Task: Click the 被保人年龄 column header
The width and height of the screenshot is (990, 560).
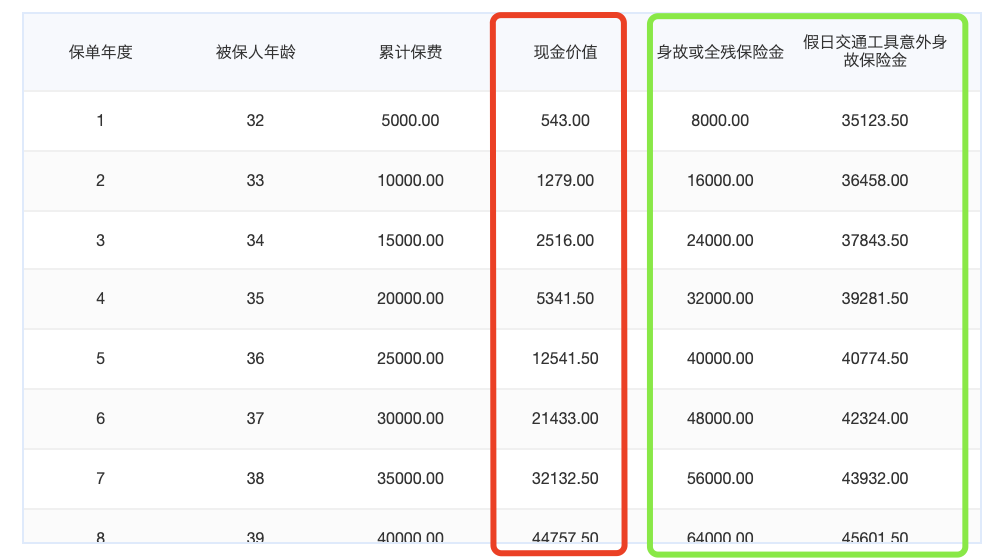Action: (x=255, y=52)
